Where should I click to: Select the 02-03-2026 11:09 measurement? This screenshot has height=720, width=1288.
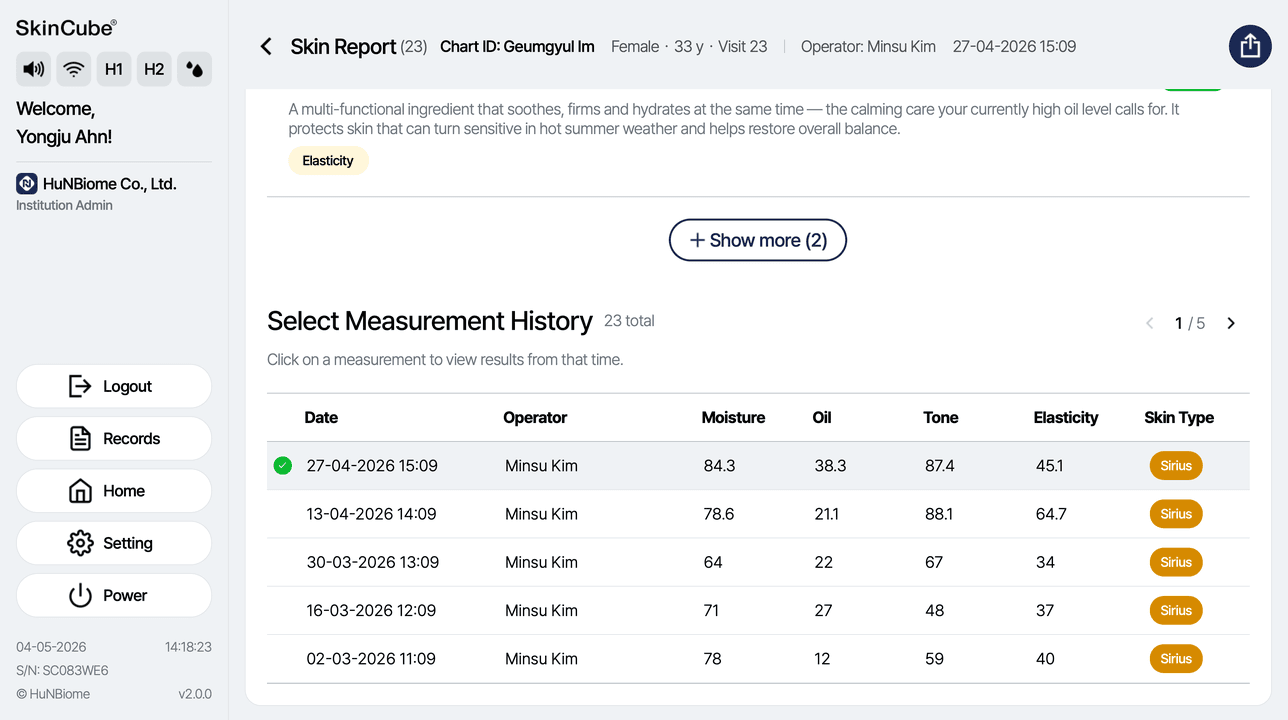coord(758,658)
